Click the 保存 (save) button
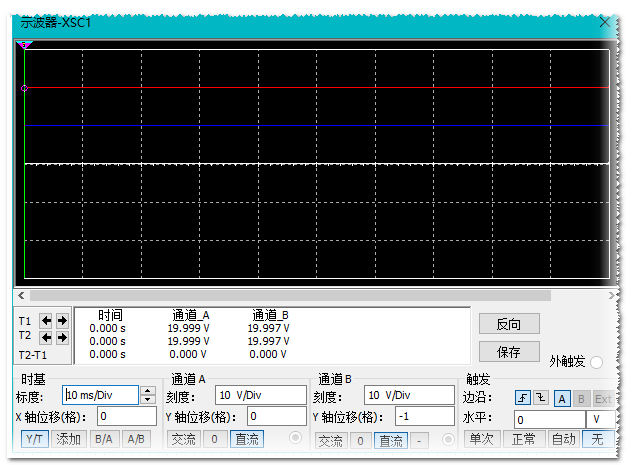The image size is (633, 465). [509, 352]
